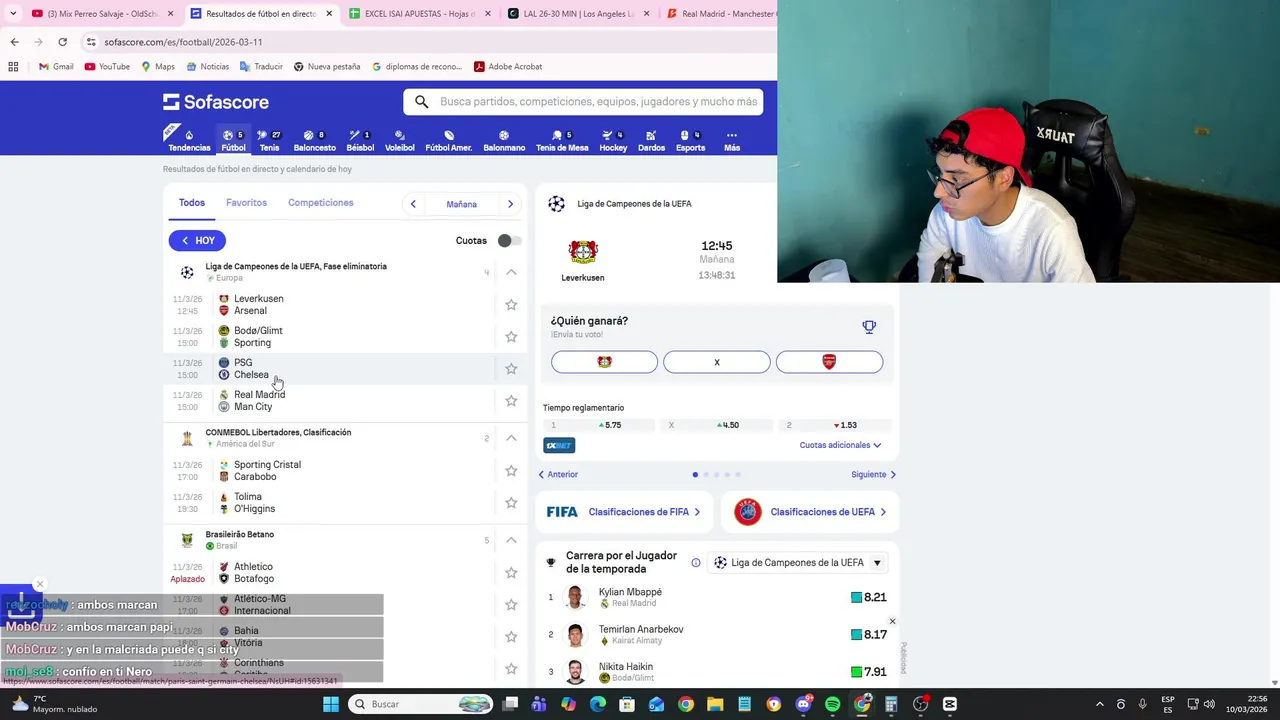Open the YouTube bookmark

coord(107,67)
